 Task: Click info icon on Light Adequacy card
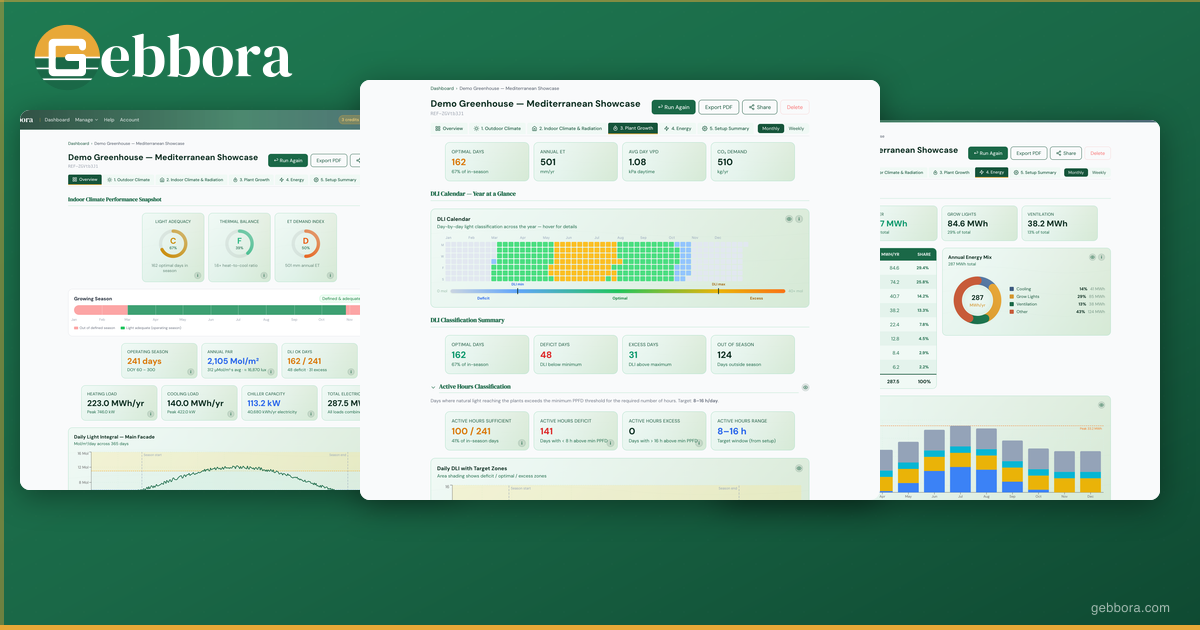[197, 275]
